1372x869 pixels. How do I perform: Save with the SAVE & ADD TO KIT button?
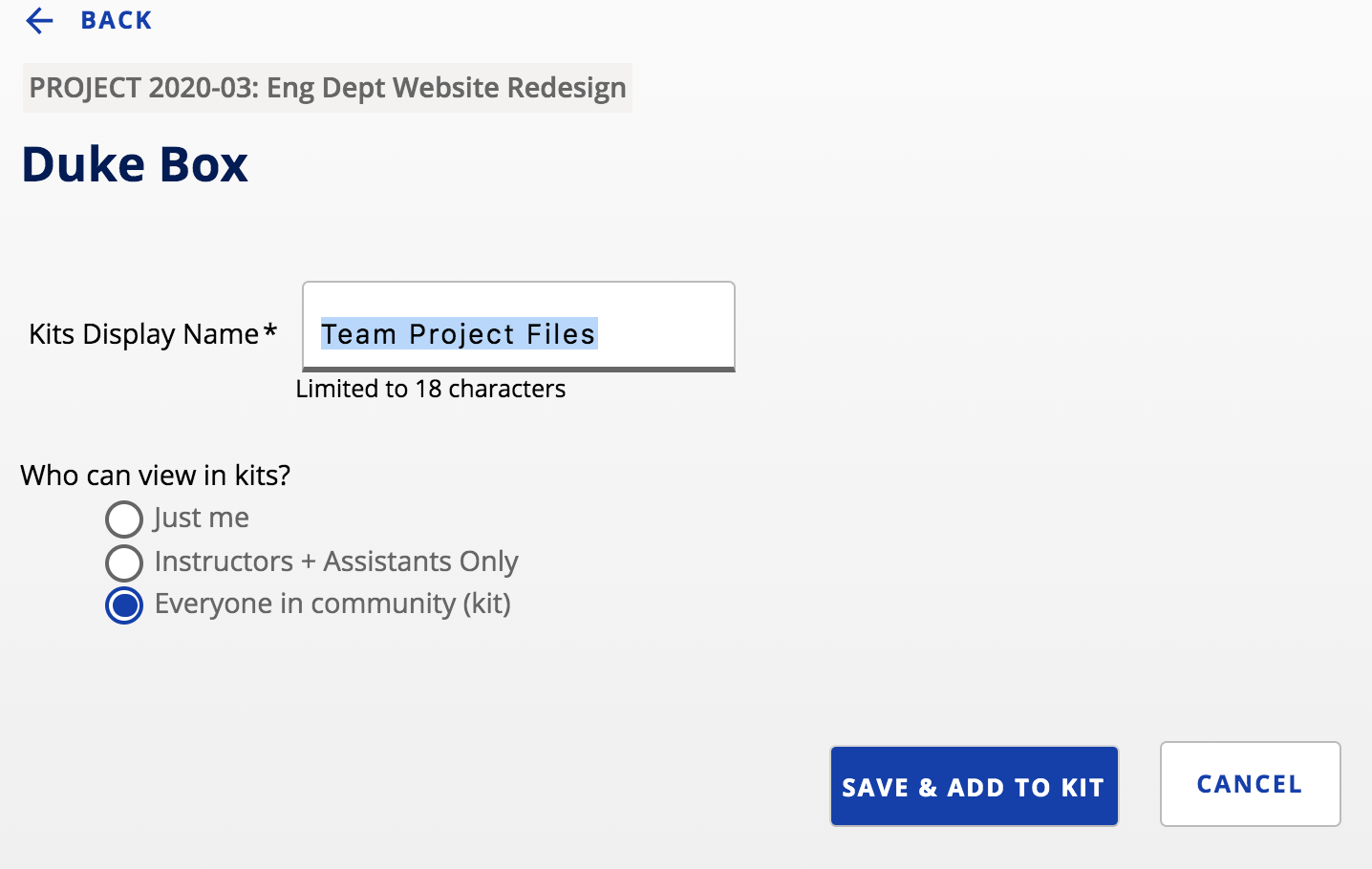(975, 786)
